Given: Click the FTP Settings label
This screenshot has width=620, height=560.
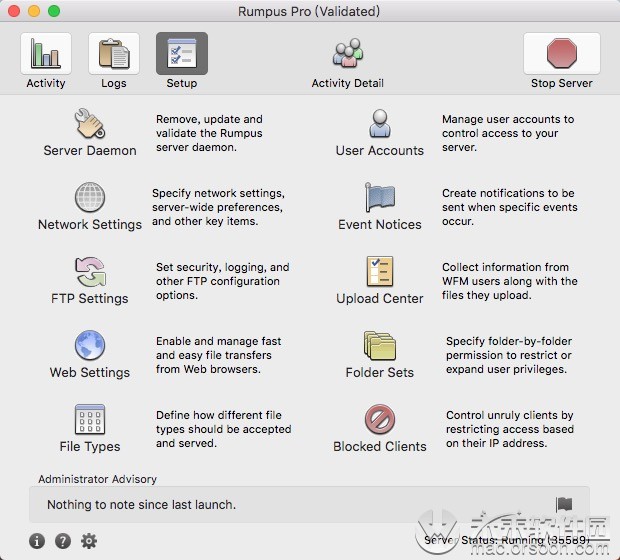Looking at the screenshot, I should [x=90, y=299].
